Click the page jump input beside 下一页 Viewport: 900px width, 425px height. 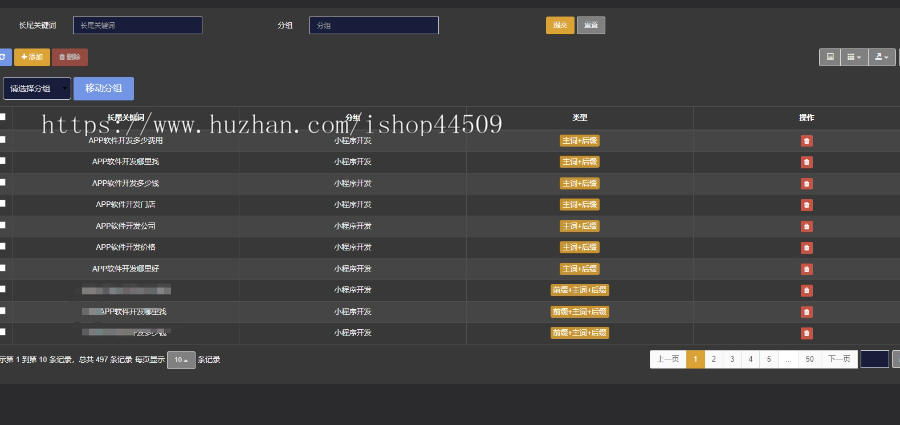(x=874, y=359)
